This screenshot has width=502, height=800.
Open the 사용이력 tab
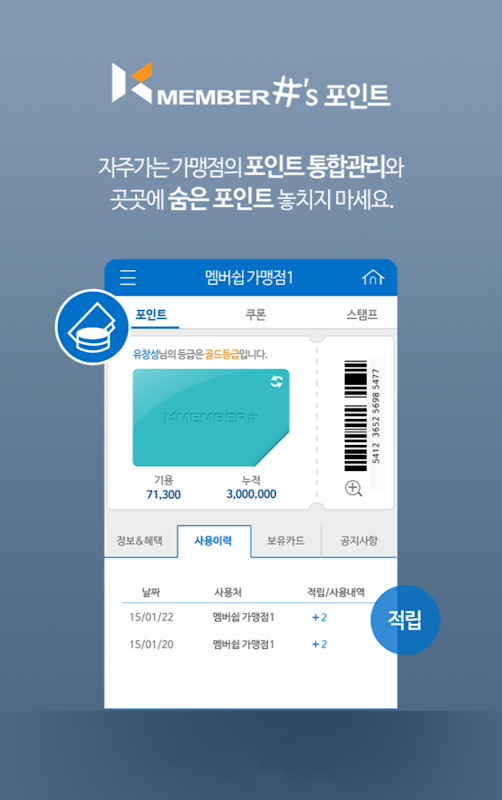pos(213,541)
